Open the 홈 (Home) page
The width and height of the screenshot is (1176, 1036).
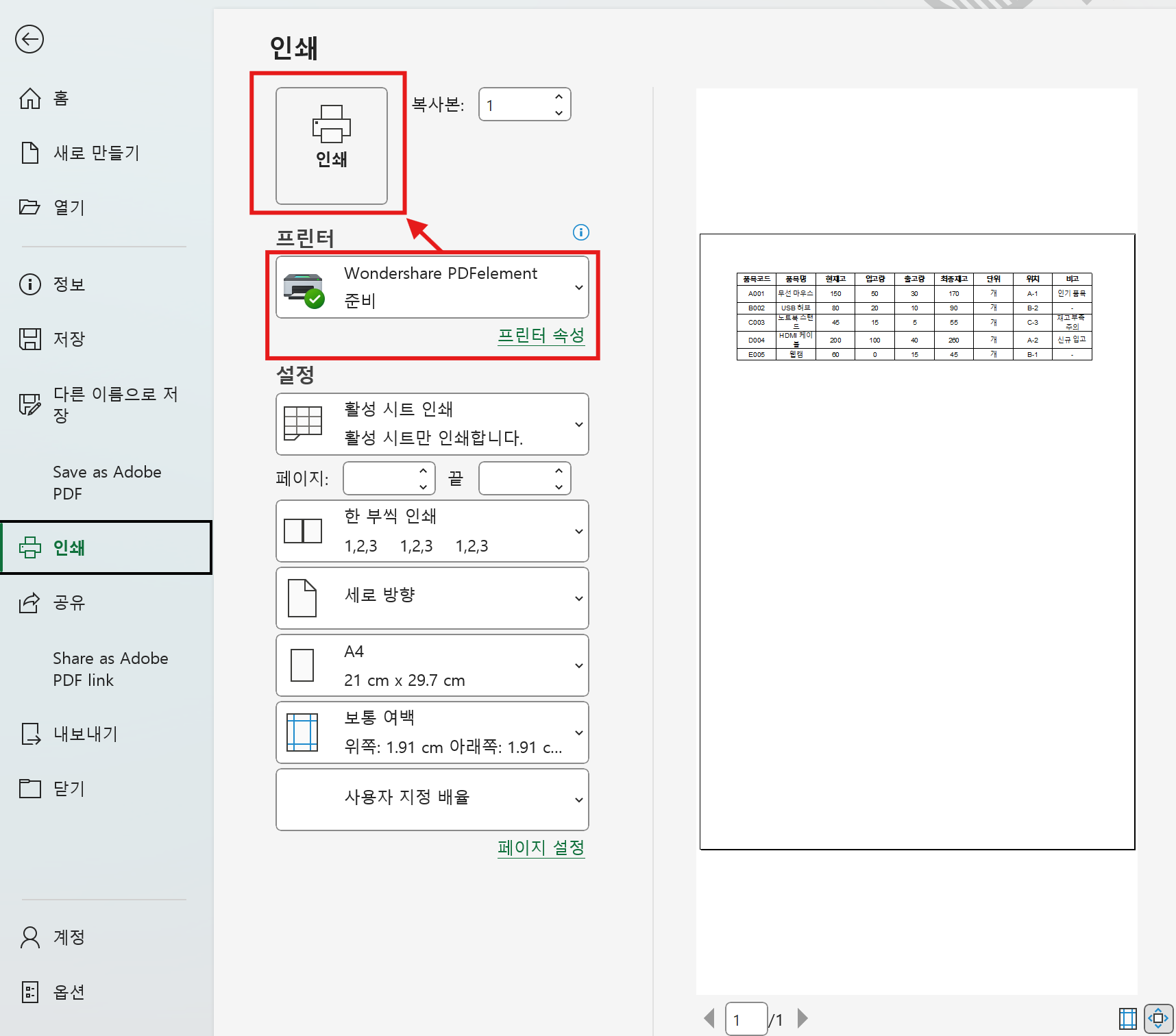pyautogui.click(x=44, y=99)
